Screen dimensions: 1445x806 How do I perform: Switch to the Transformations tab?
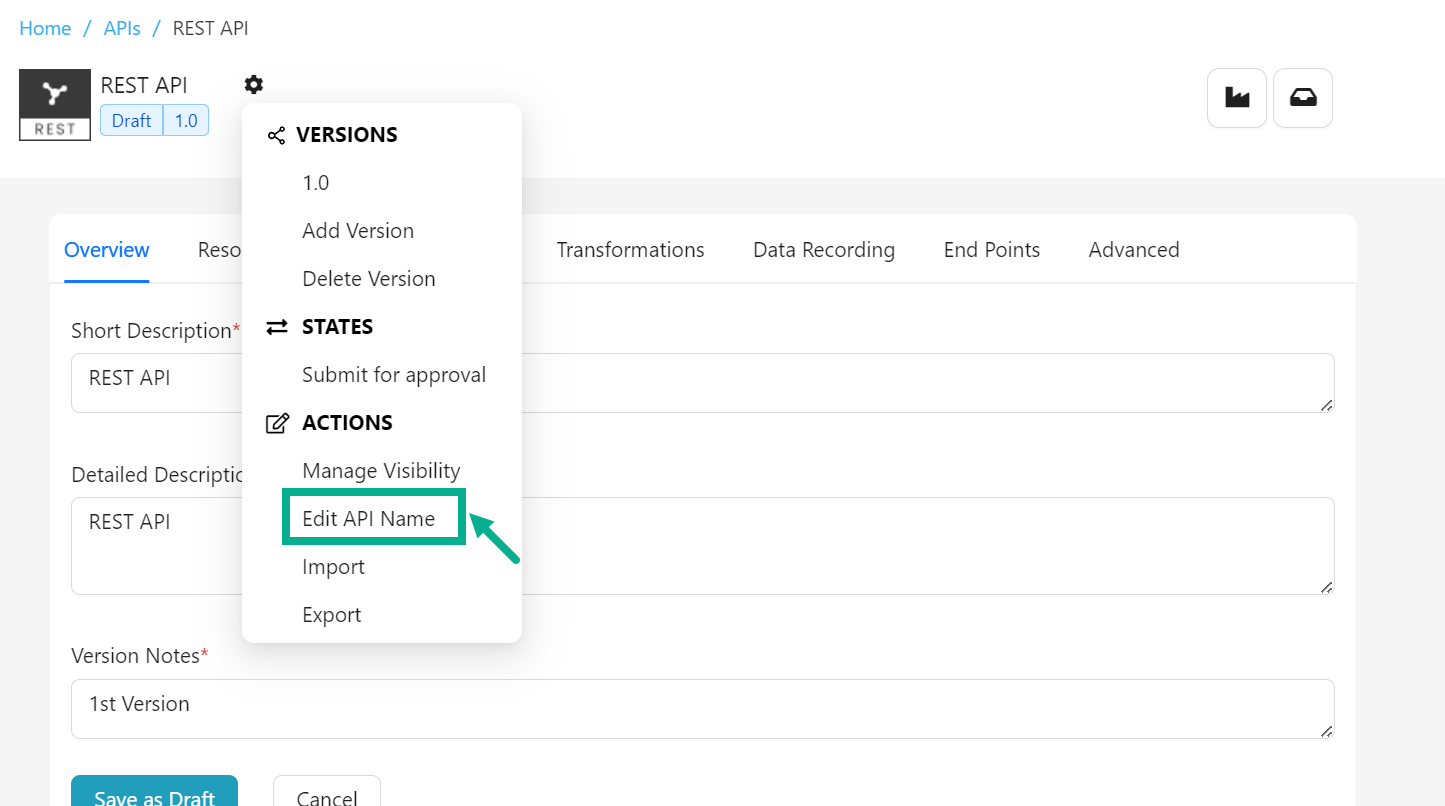[630, 250]
